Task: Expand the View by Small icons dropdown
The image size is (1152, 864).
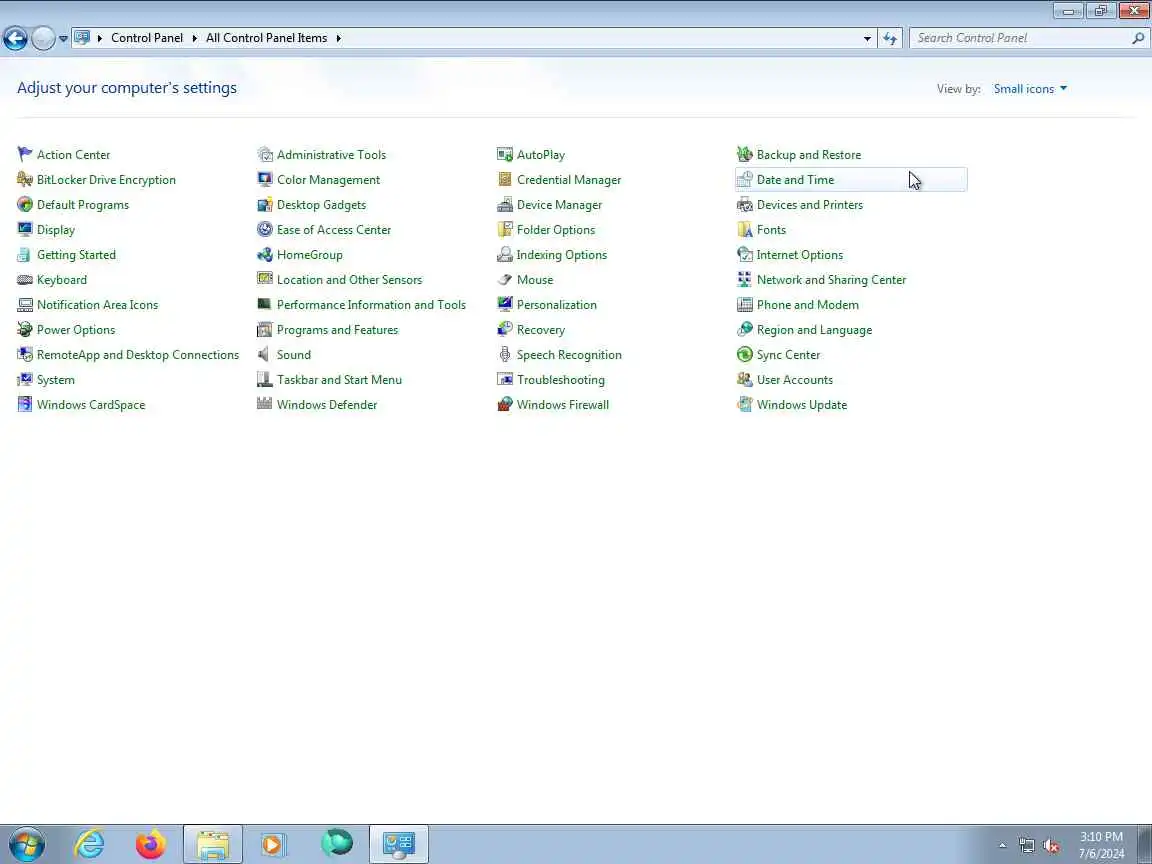Action: coord(1030,88)
